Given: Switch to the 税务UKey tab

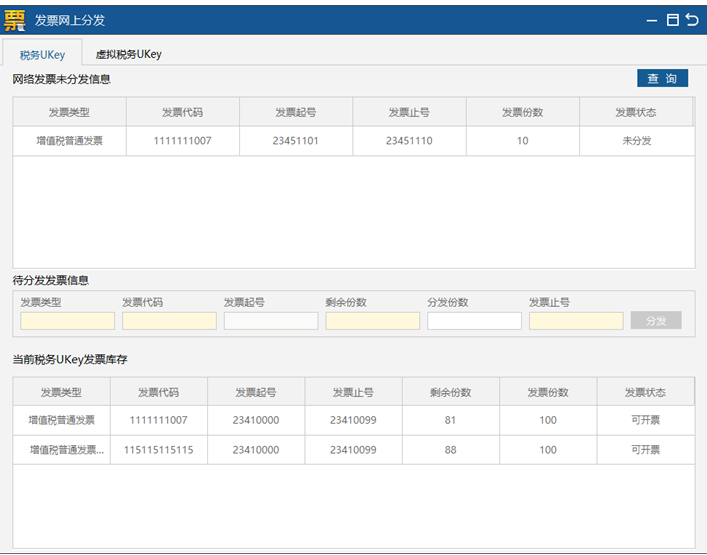Looking at the screenshot, I should pos(42,55).
